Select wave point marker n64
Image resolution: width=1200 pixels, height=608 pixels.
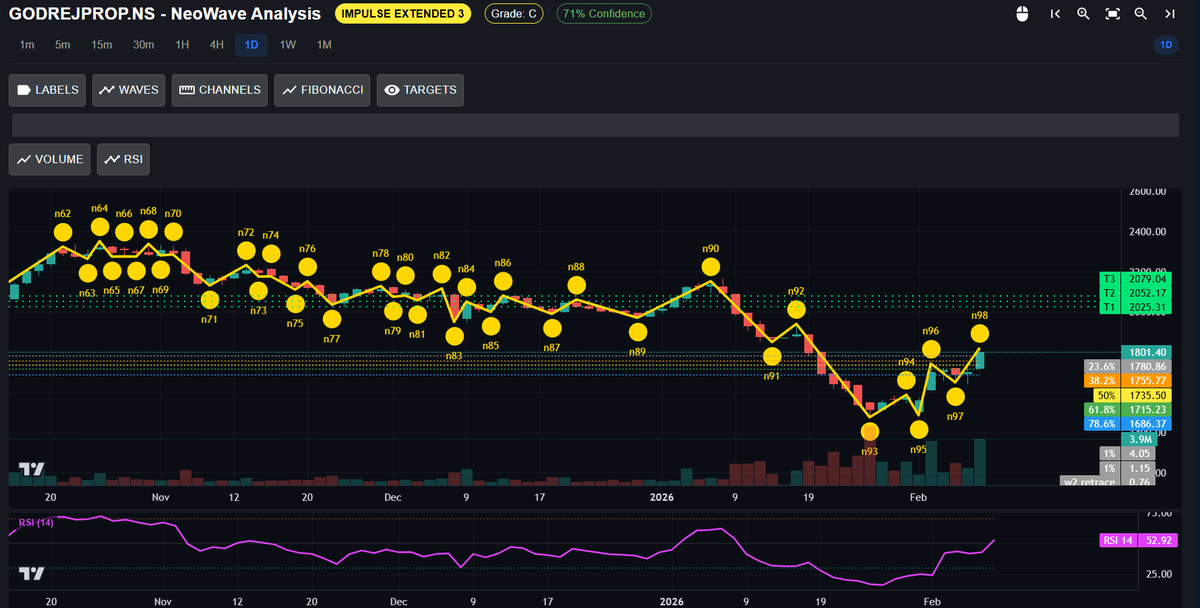(100, 227)
